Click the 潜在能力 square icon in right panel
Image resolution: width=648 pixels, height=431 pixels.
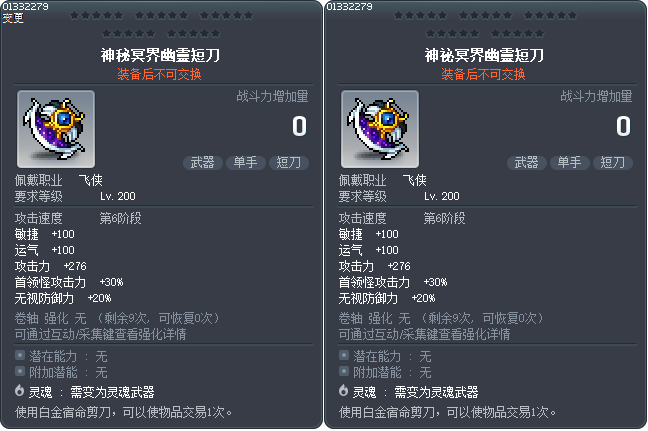[344, 355]
